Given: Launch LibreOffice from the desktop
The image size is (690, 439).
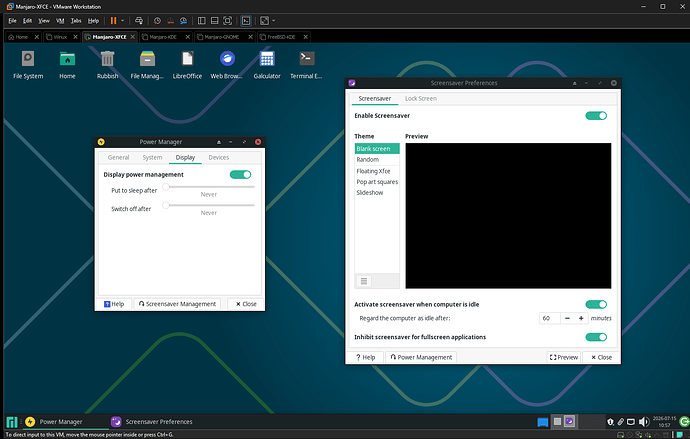Looking at the screenshot, I should (187, 65).
